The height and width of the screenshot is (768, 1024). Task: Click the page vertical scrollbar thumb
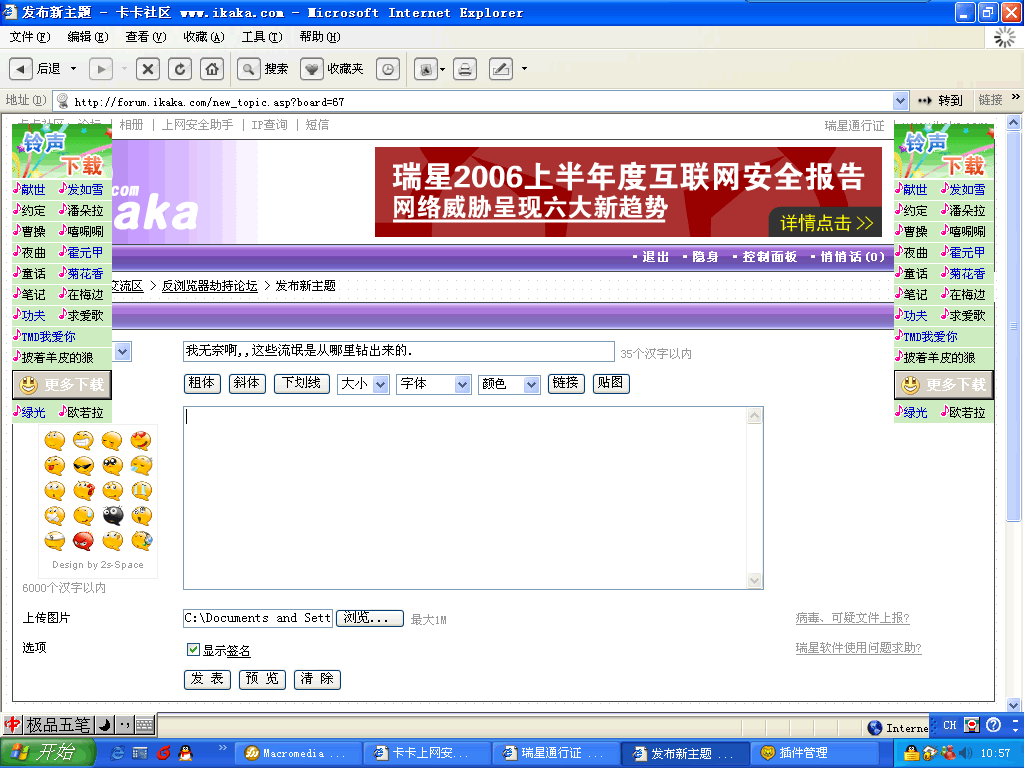click(x=1013, y=327)
